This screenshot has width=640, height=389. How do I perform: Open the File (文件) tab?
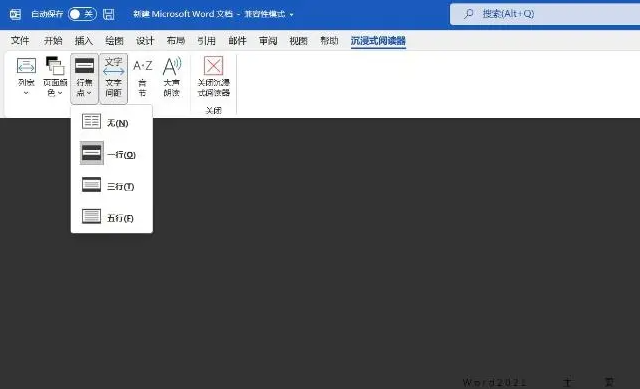[20, 40]
